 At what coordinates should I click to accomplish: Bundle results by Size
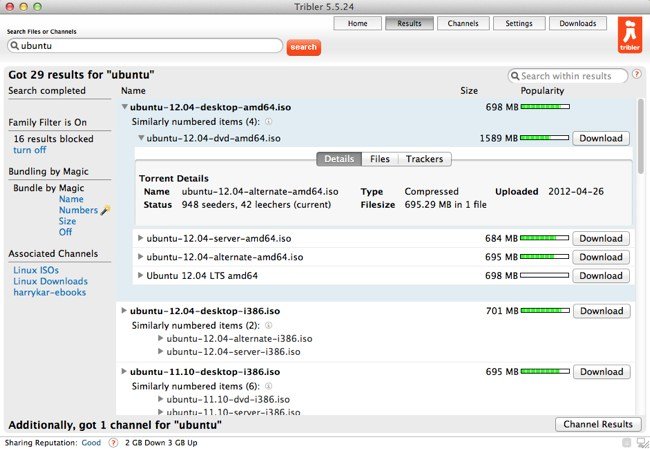[x=67, y=222]
